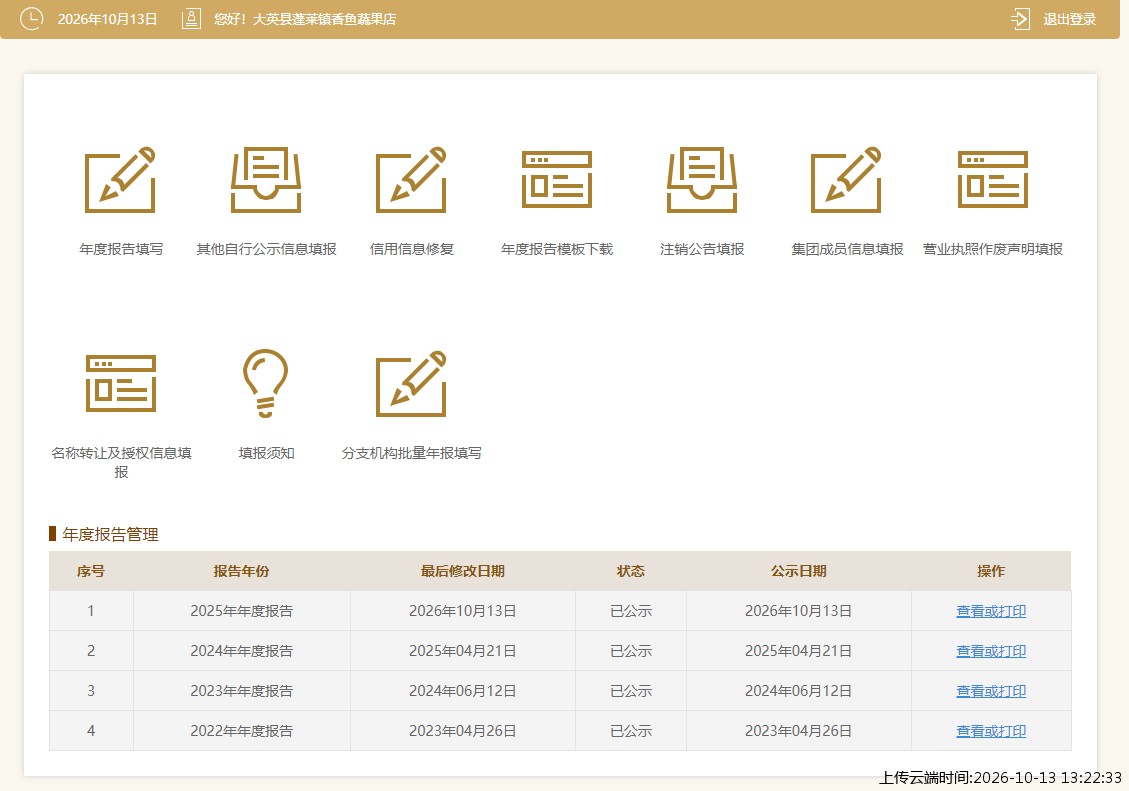Image resolution: width=1129 pixels, height=791 pixels.
Task: Click the 年度报告模板下载 icon
Action: (x=557, y=180)
